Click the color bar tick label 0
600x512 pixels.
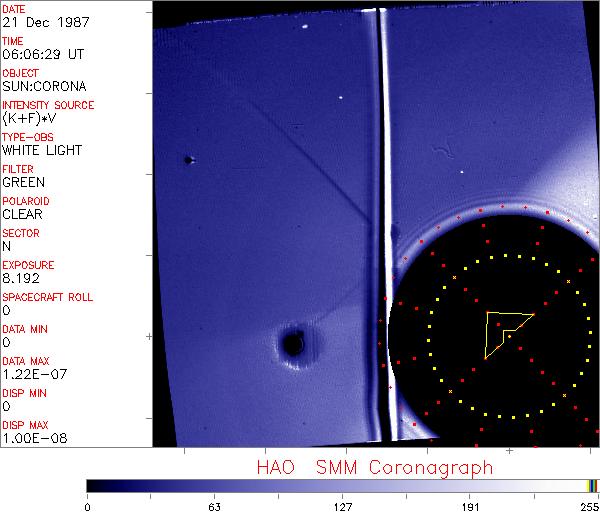pyautogui.click(x=88, y=507)
